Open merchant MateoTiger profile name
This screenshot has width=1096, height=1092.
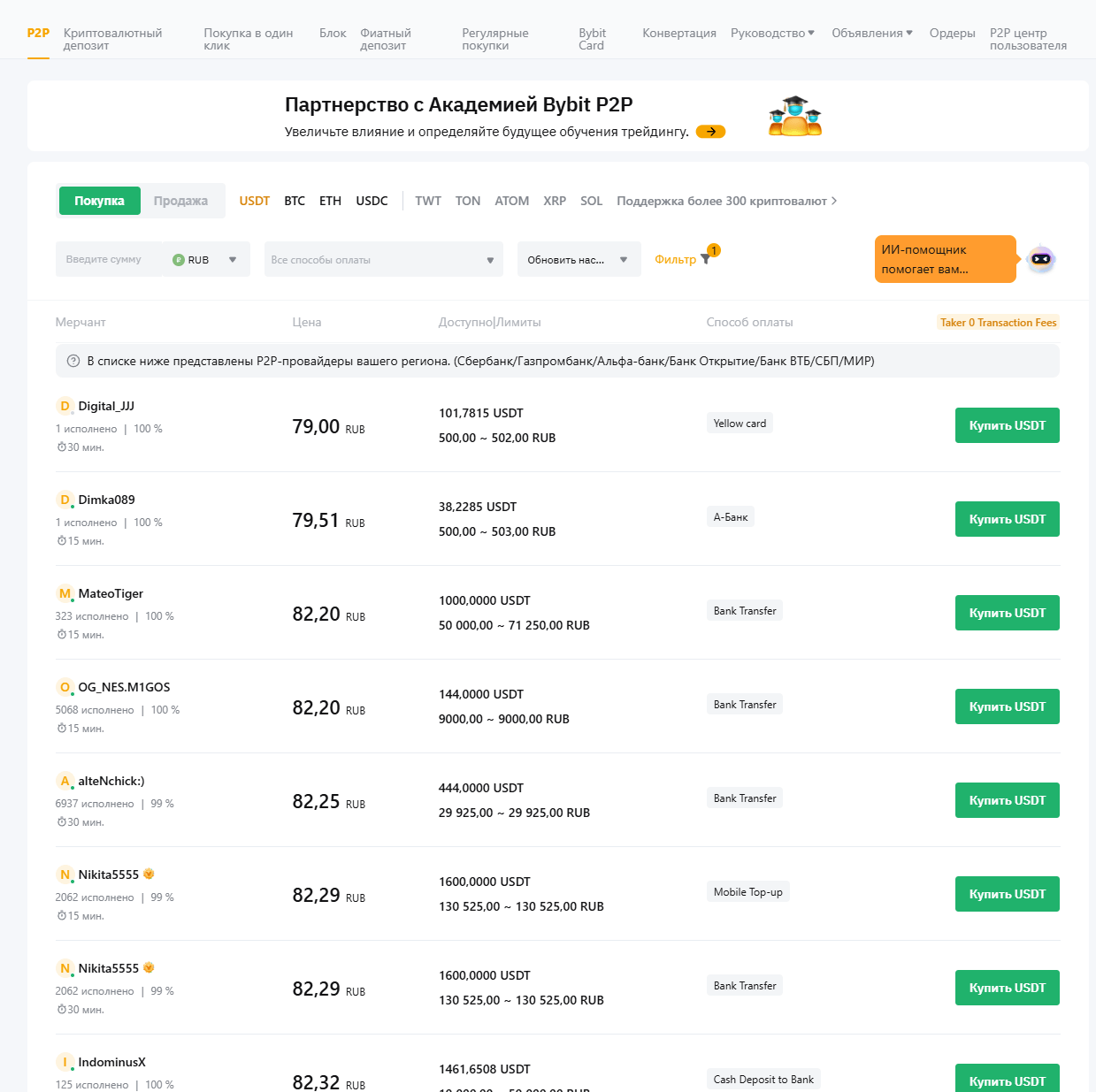point(111,593)
